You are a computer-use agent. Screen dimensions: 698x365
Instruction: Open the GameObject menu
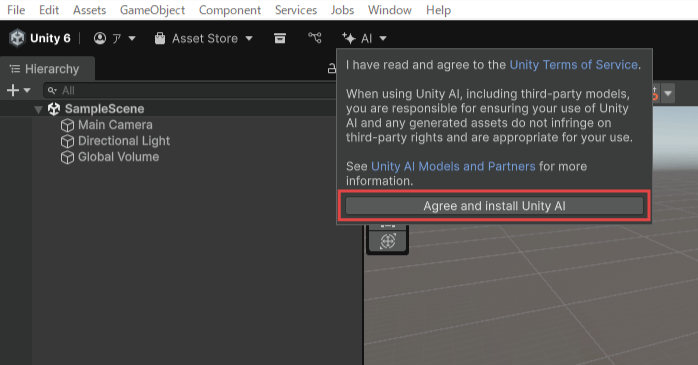pyautogui.click(x=152, y=10)
